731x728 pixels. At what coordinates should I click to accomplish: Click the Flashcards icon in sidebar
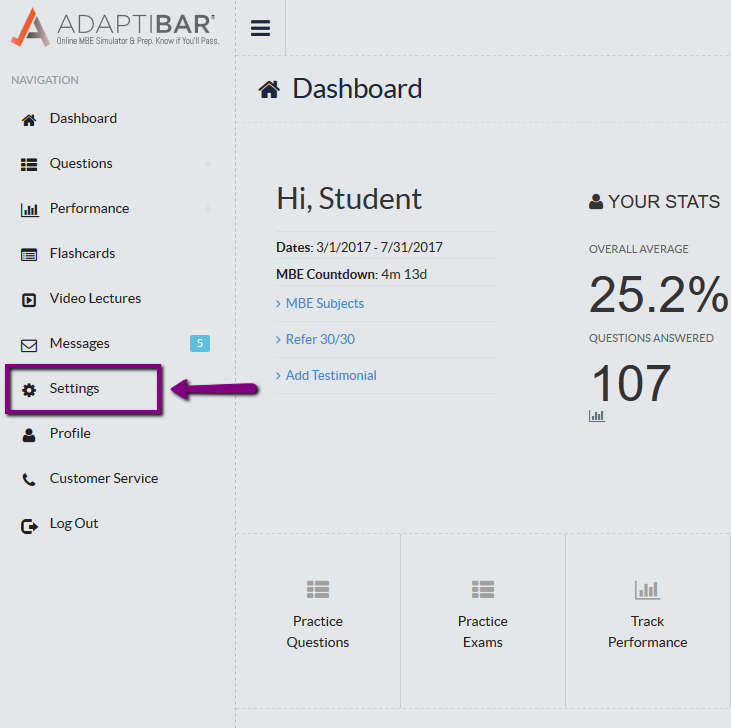point(29,254)
